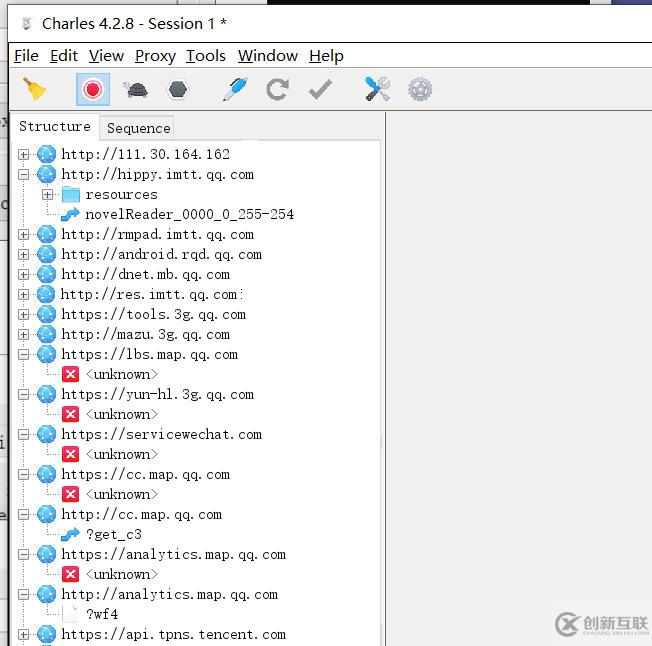This screenshot has height=646, width=652.
Task: Collapse the http://analytics.map.qq.com node
Action: pyautogui.click(x=24, y=594)
